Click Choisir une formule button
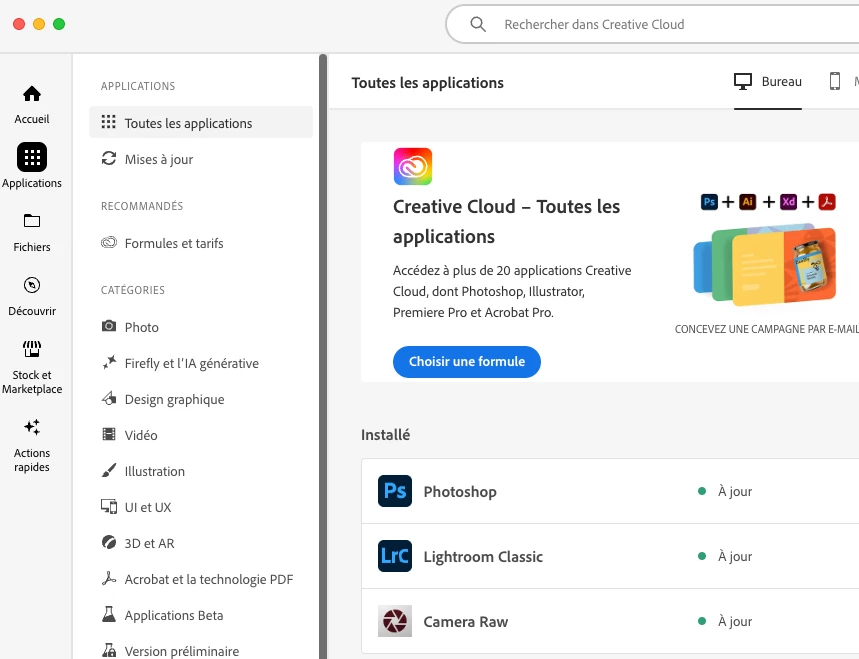Image resolution: width=859 pixels, height=659 pixels. (467, 362)
